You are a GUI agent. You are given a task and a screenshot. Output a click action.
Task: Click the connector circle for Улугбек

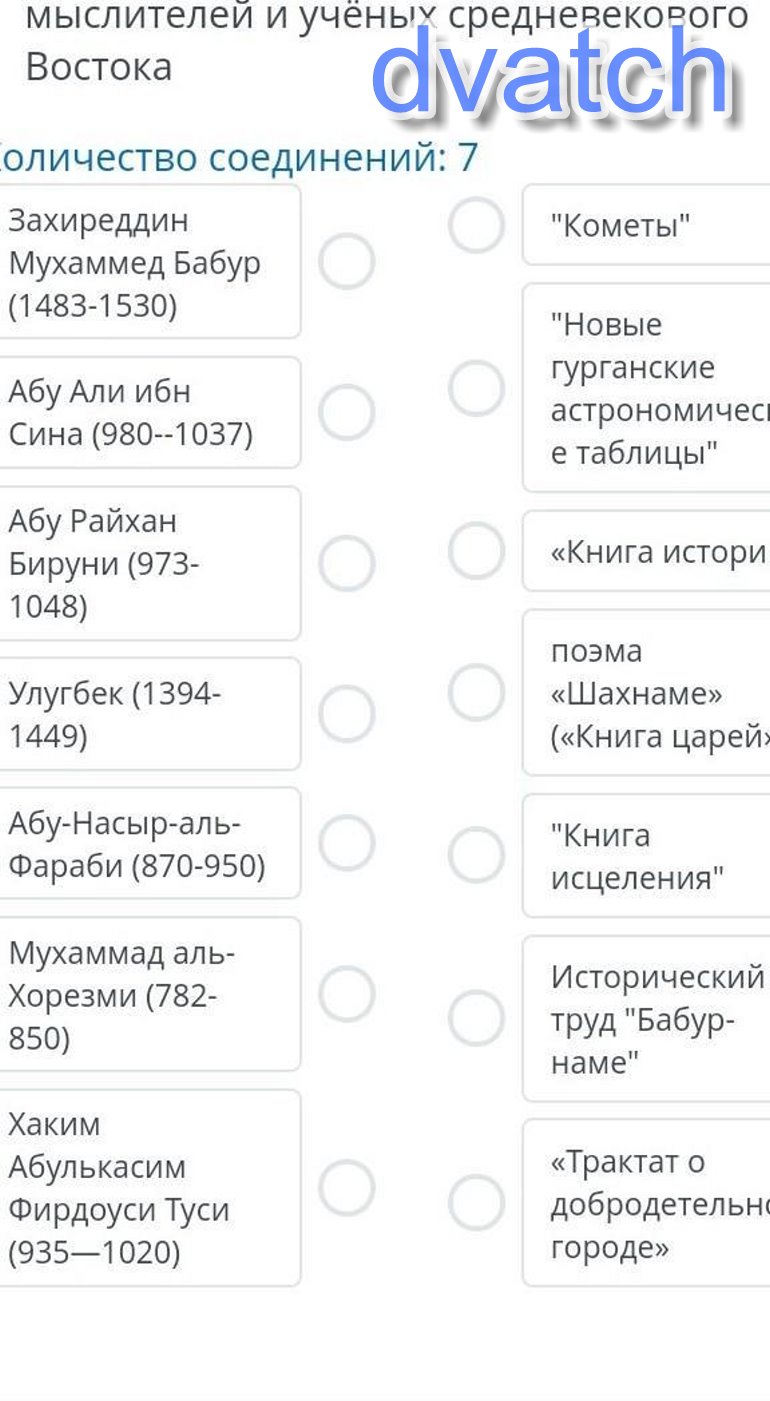tap(346, 714)
